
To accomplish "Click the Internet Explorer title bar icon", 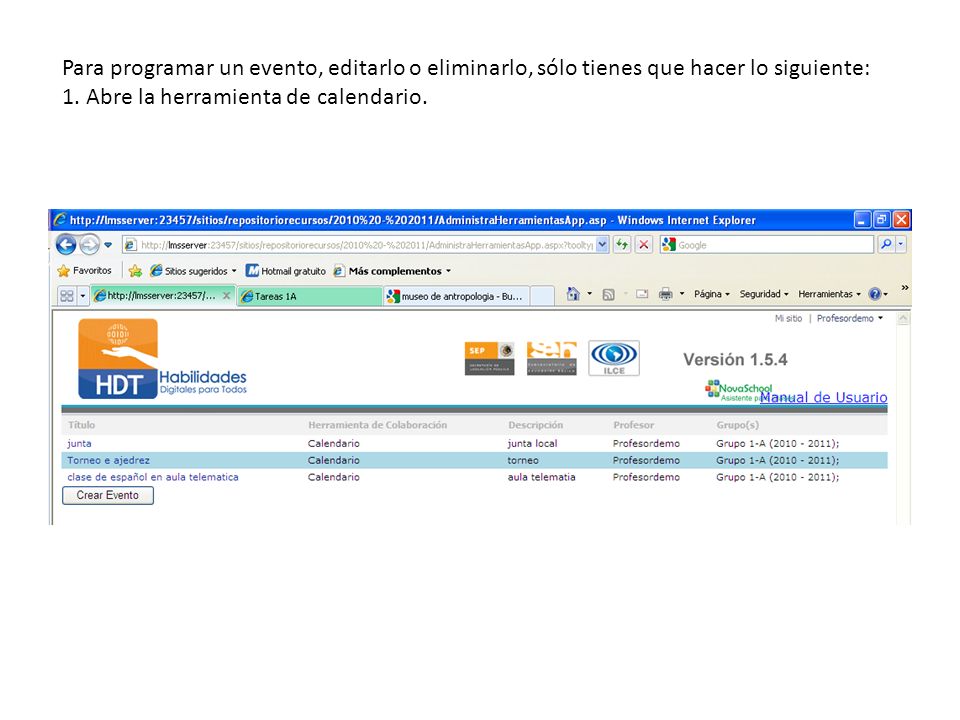I will coord(60,219).
